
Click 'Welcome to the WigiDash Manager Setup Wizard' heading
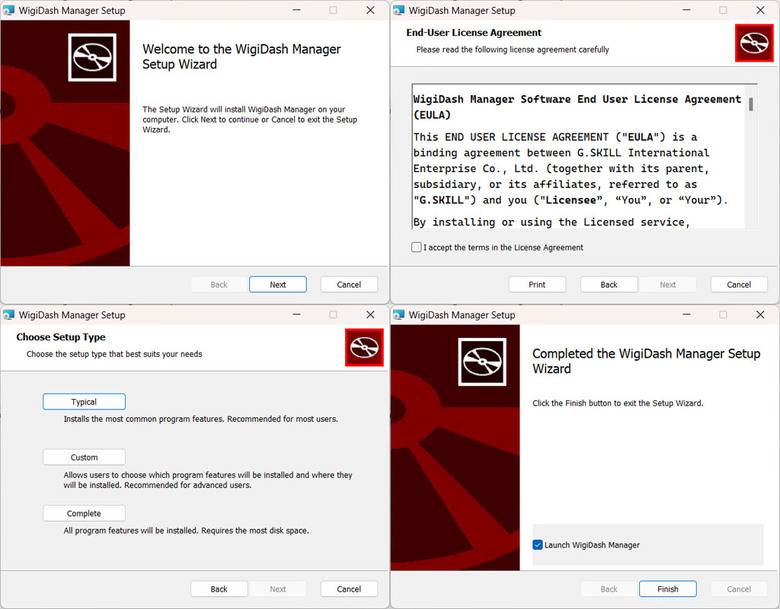(x=242, y=57)
